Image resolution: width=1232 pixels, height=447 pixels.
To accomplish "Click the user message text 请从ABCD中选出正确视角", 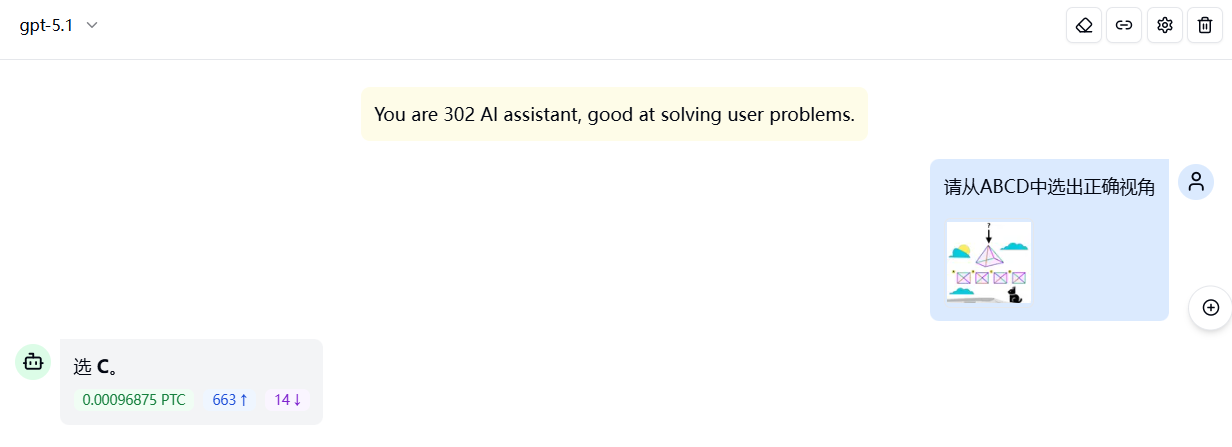I will point(1049,187).
